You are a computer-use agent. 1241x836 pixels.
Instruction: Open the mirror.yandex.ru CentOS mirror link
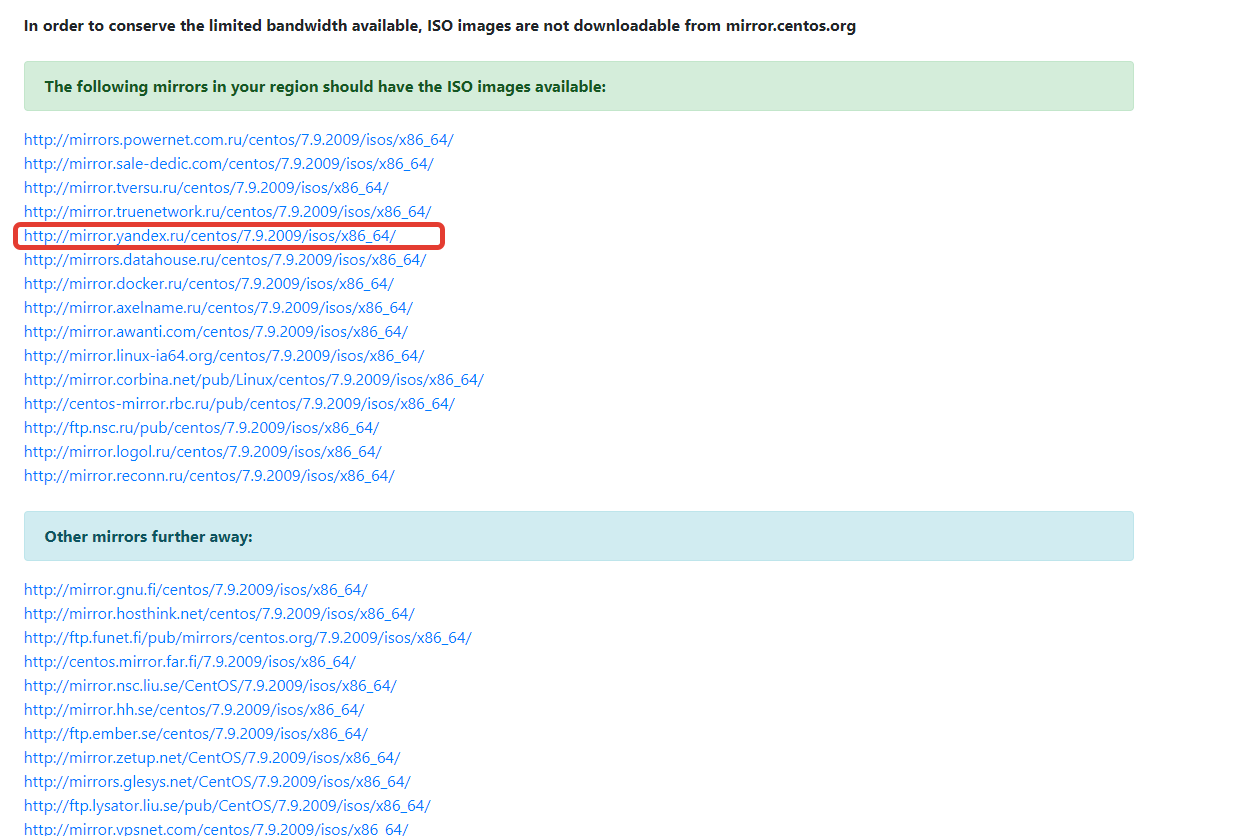pos(207,235)
